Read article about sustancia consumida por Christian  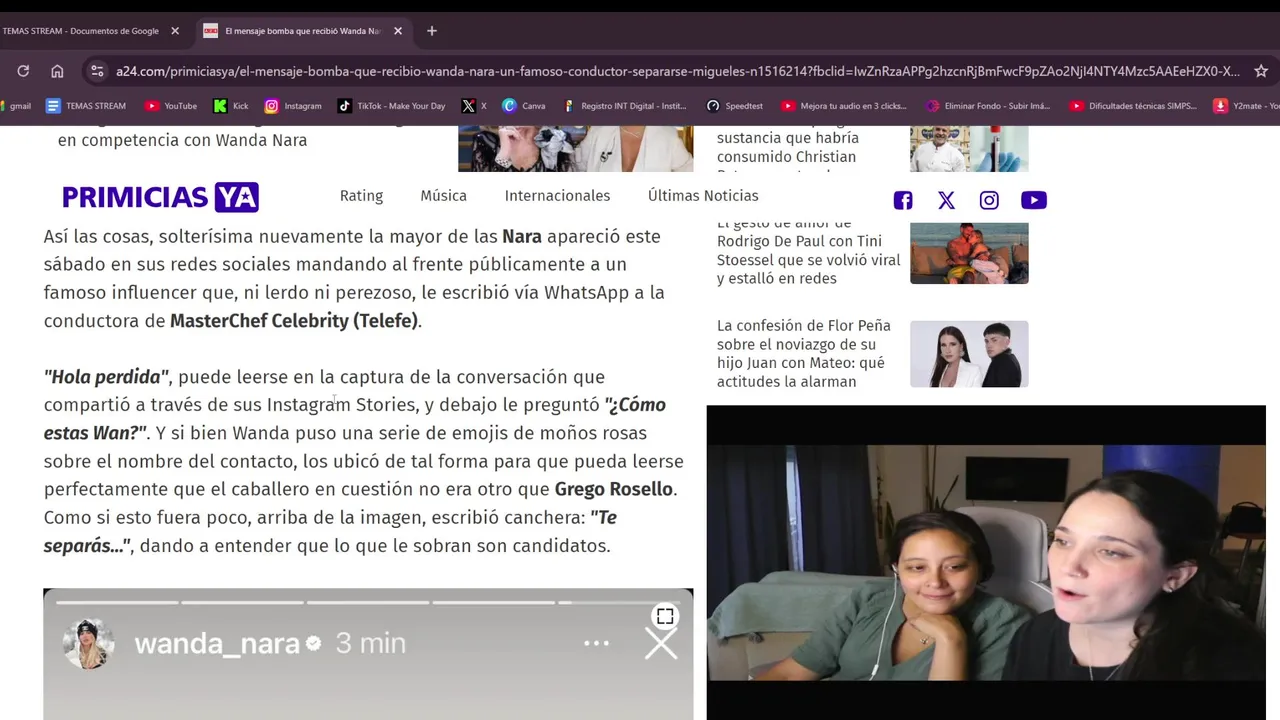click(x=788, y=148)
